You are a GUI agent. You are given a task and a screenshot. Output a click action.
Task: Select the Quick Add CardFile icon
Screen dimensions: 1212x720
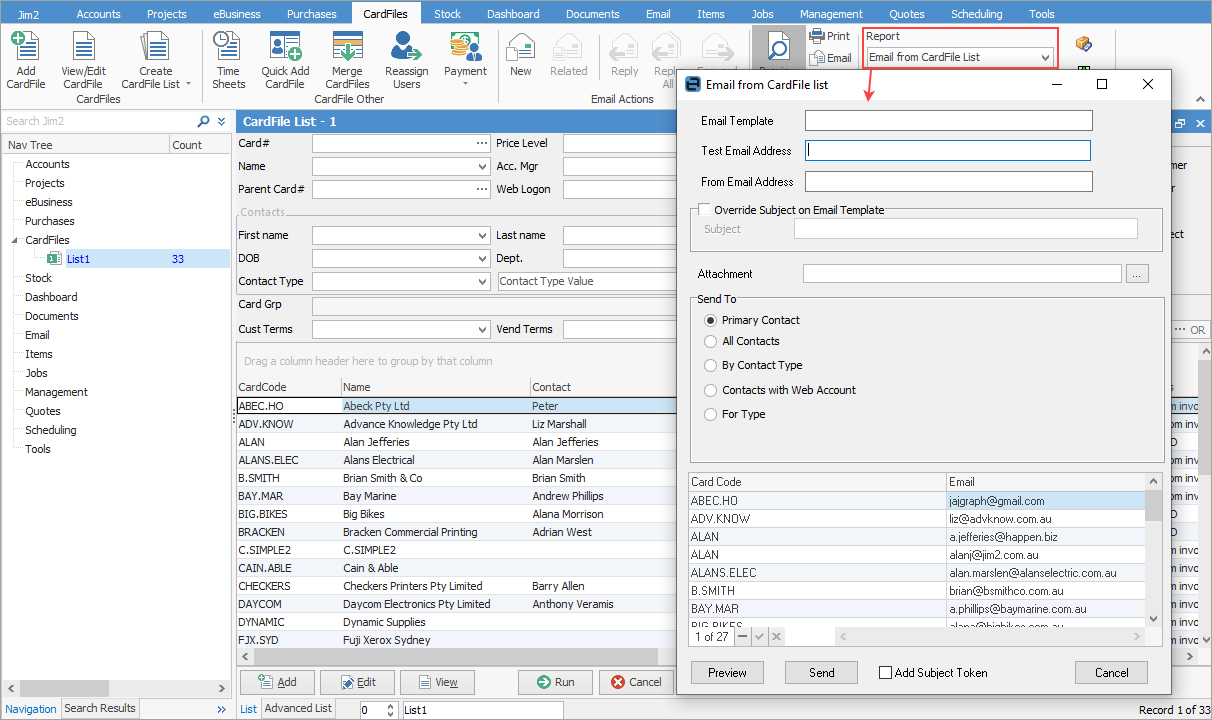pos(285,47)
